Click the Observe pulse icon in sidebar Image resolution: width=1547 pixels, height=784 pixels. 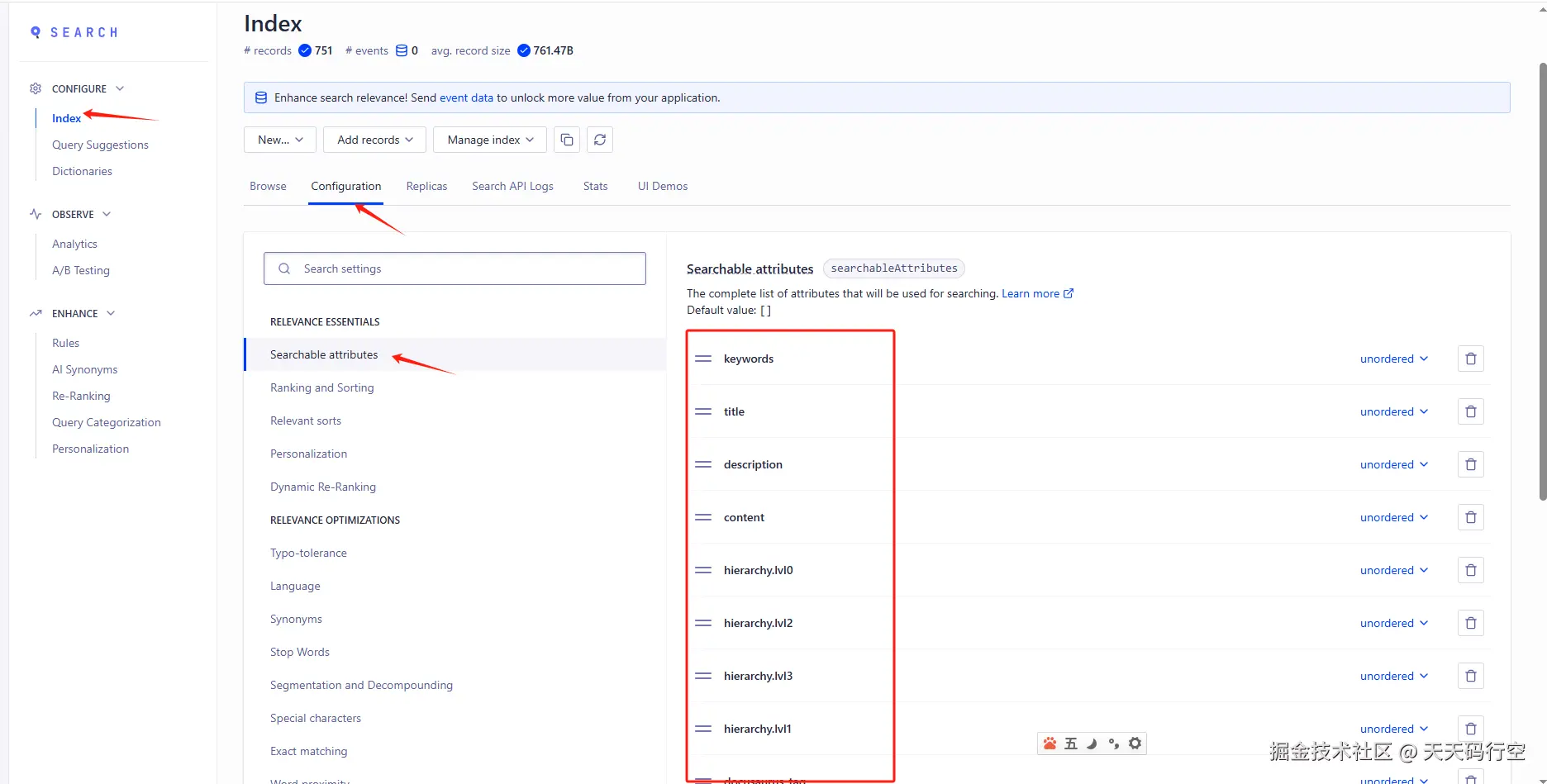[36, 214]
